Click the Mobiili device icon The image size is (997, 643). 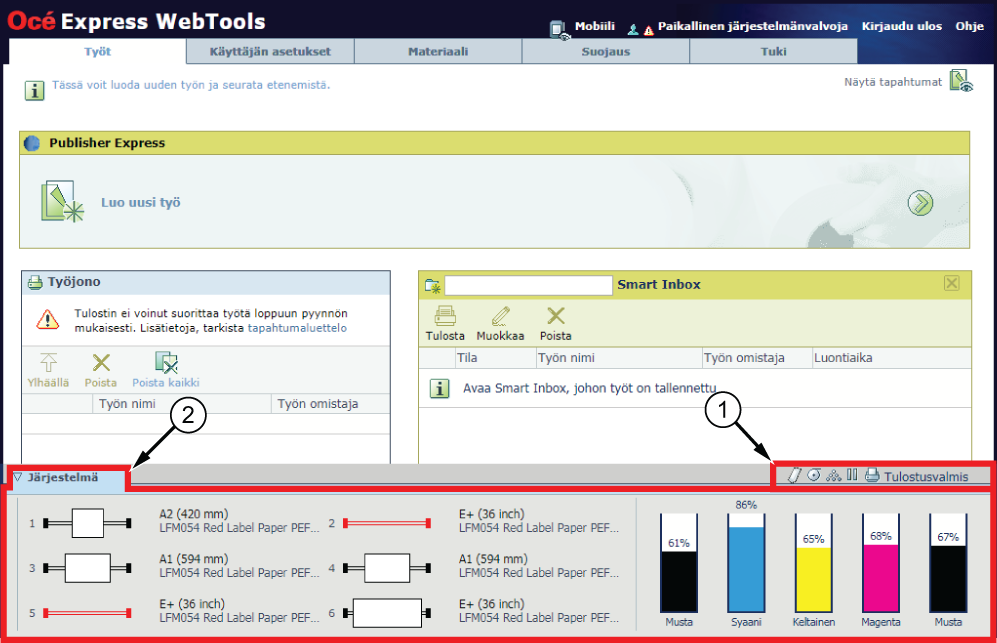point(560,29)
